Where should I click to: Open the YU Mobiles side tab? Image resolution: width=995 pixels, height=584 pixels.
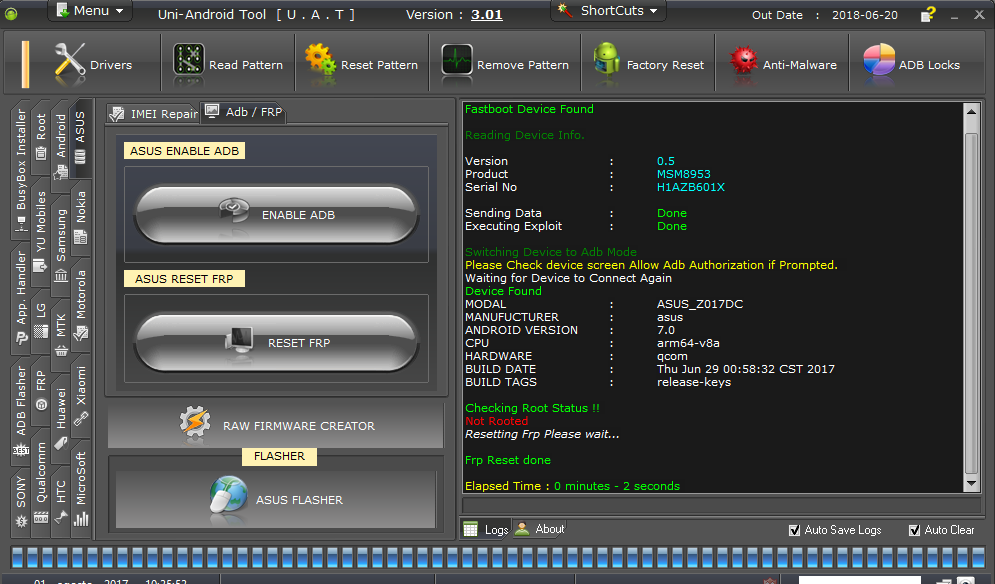click(41, 231)
